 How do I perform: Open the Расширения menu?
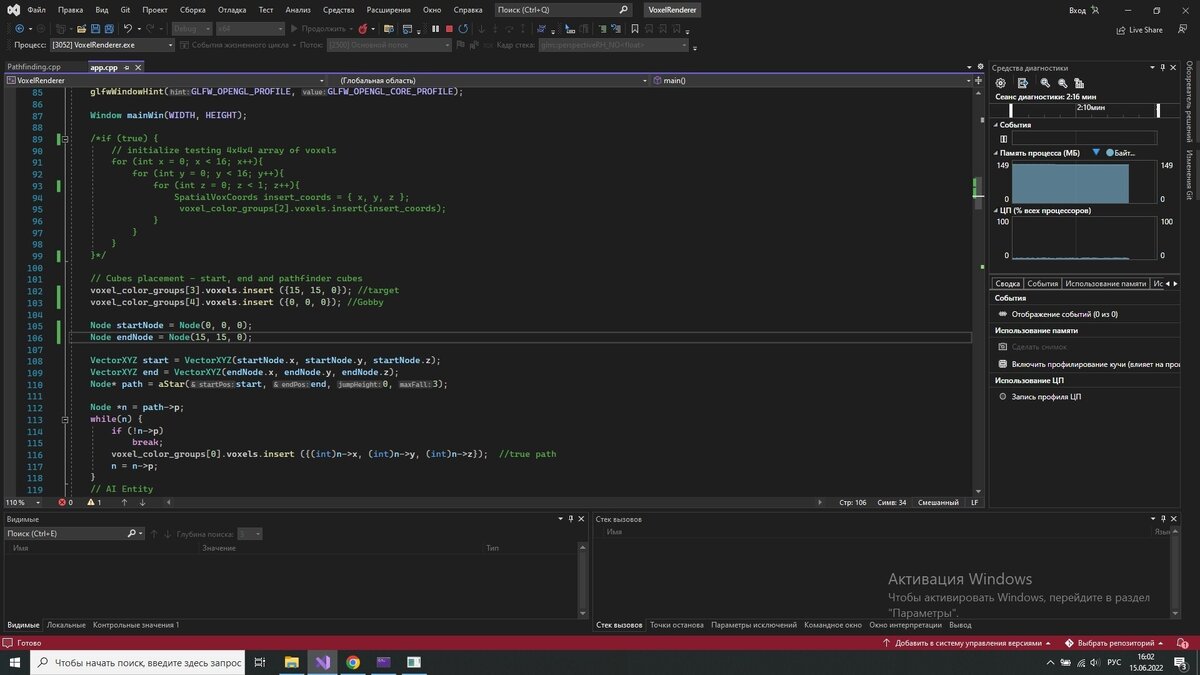388,9
